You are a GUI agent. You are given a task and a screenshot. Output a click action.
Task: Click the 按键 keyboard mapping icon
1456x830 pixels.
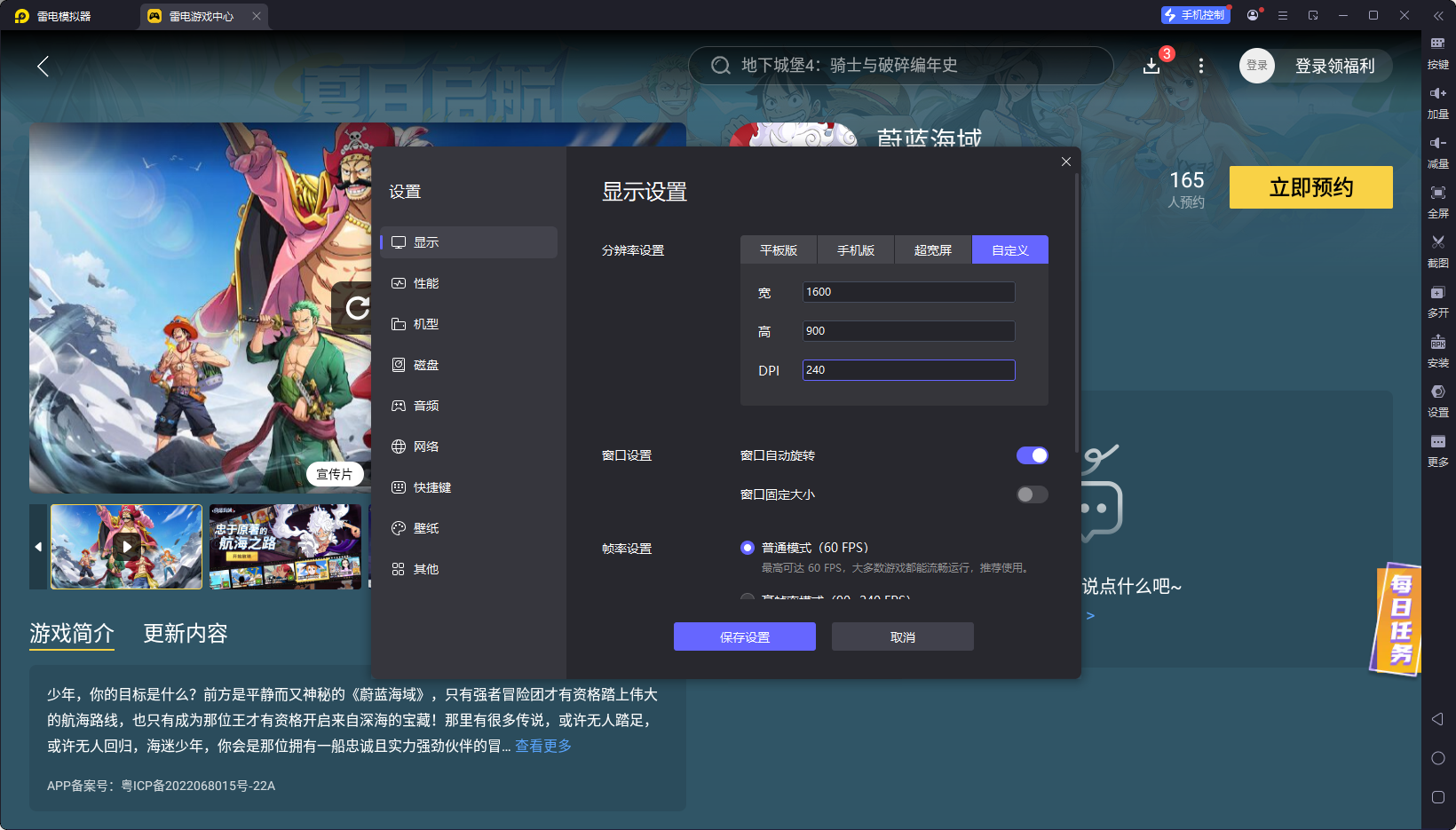click(1437, 43)
